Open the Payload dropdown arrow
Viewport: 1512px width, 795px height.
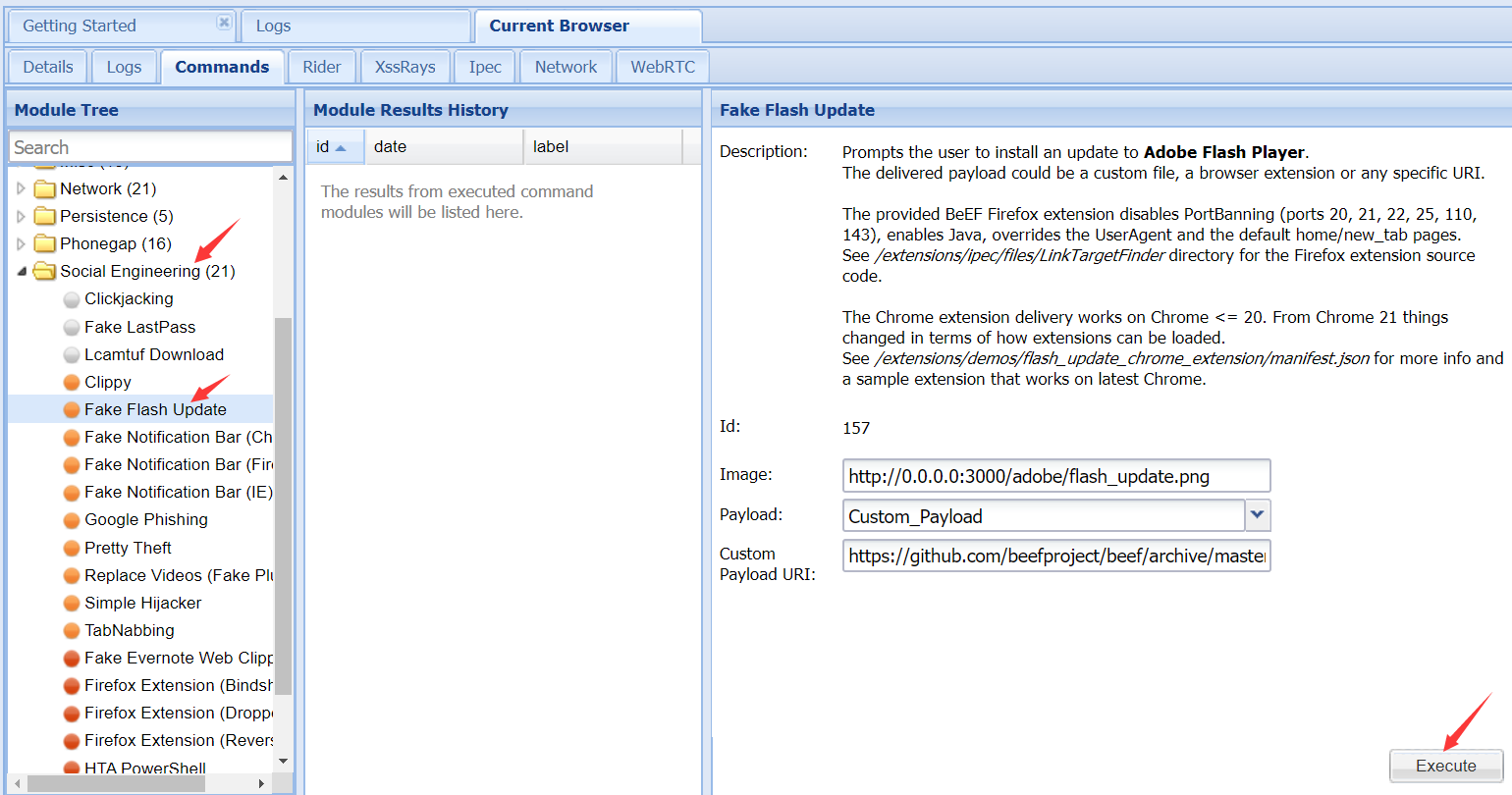(x=1258, y=515)
